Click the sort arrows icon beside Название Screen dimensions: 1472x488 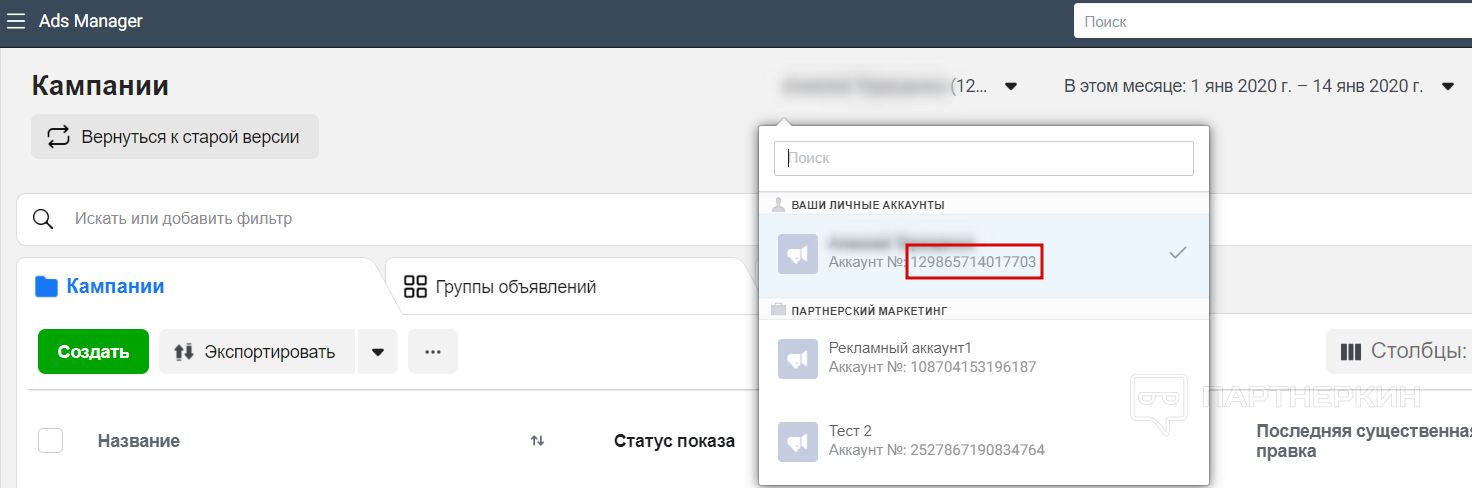[x=537, y=441]
